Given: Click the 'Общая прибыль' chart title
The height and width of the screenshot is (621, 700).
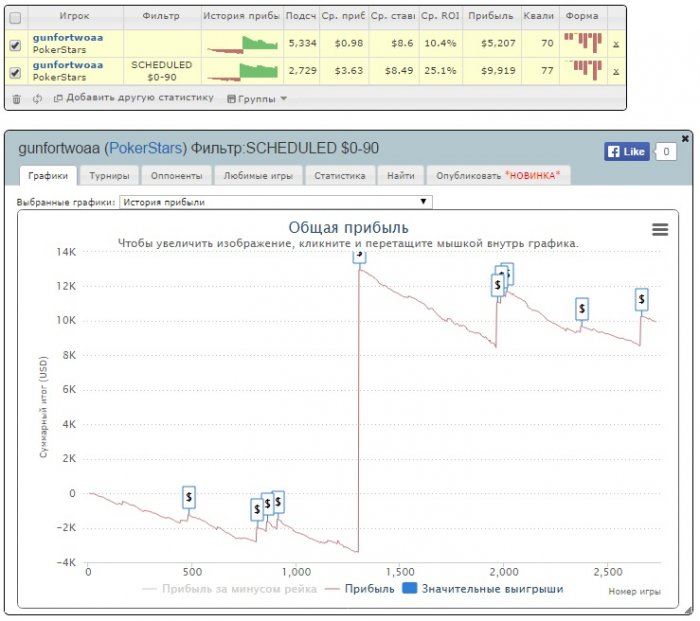Looking at the screenshot, I should click(x=348, y=227).
